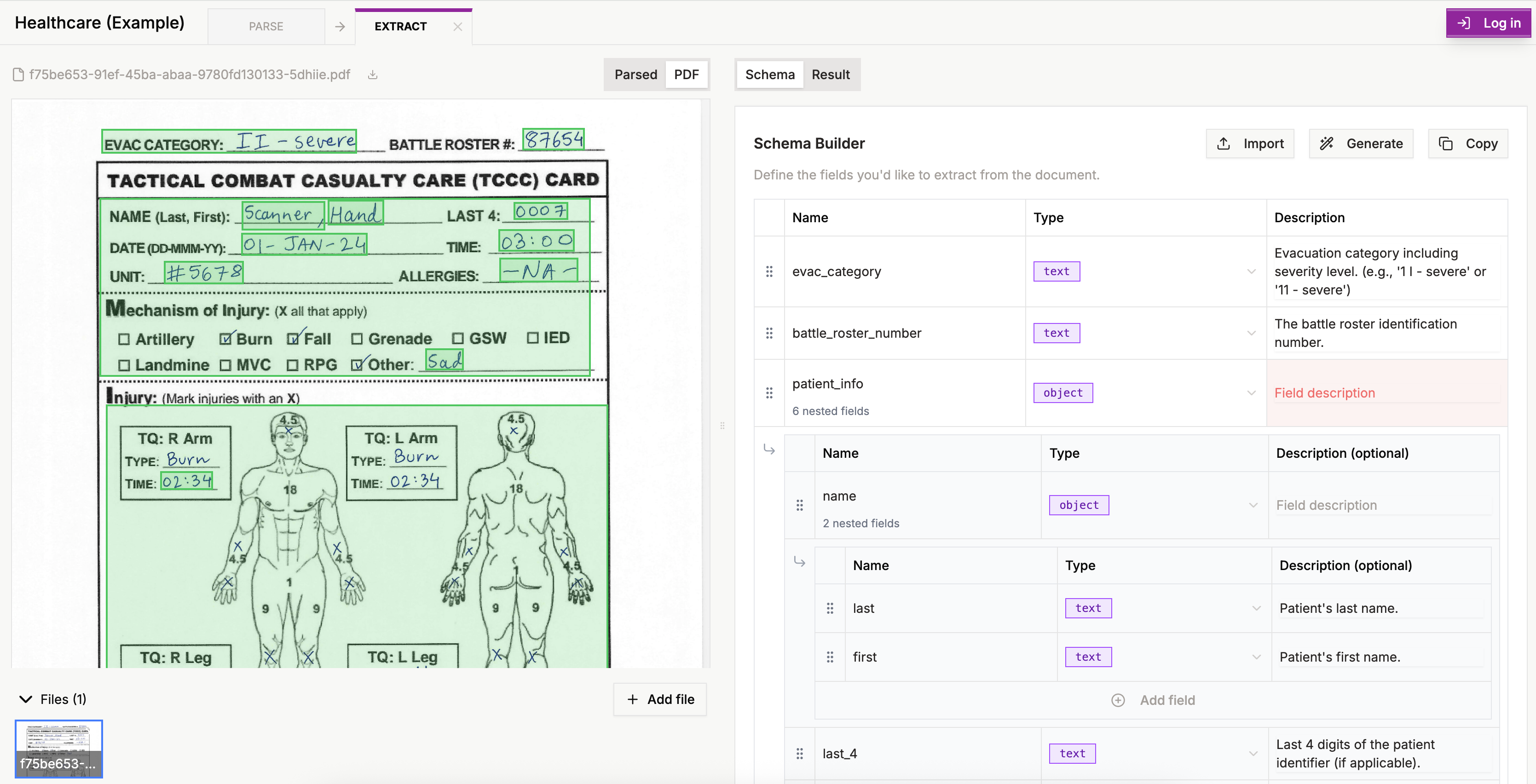The height and width of the screenshot is (784, 1536).
Task: Select the Schema tab
Action: point(770,75)
